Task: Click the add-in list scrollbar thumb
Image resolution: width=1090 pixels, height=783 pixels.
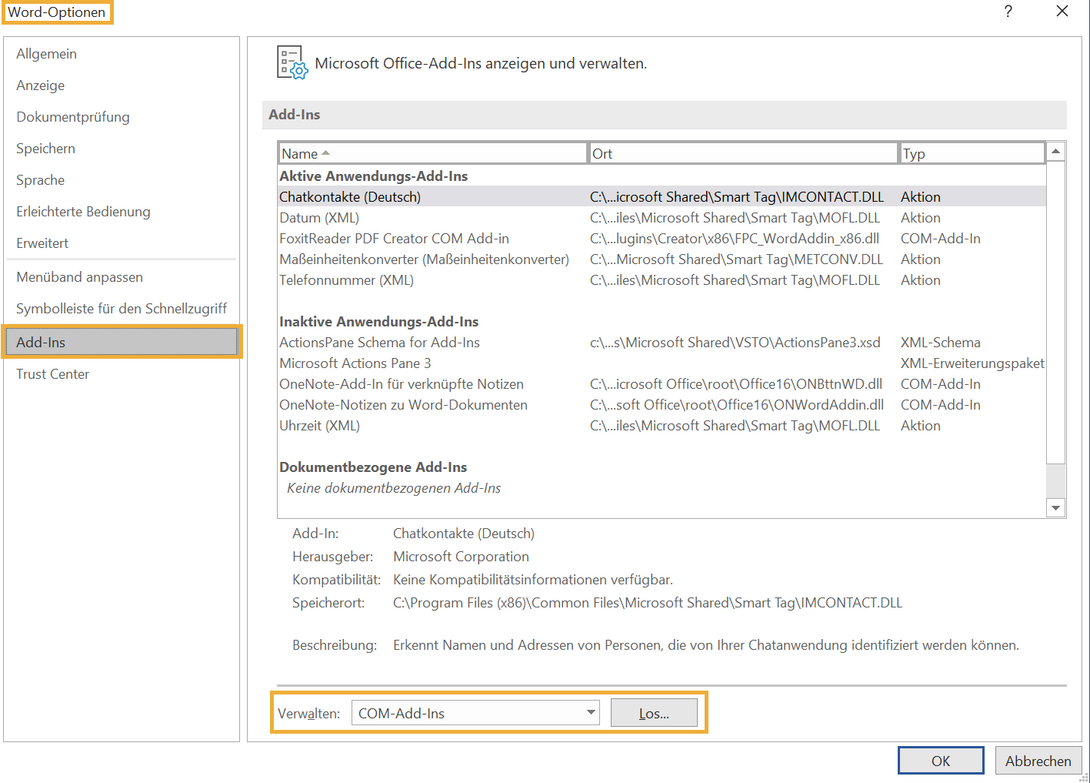Action: tap(1055, 312)
